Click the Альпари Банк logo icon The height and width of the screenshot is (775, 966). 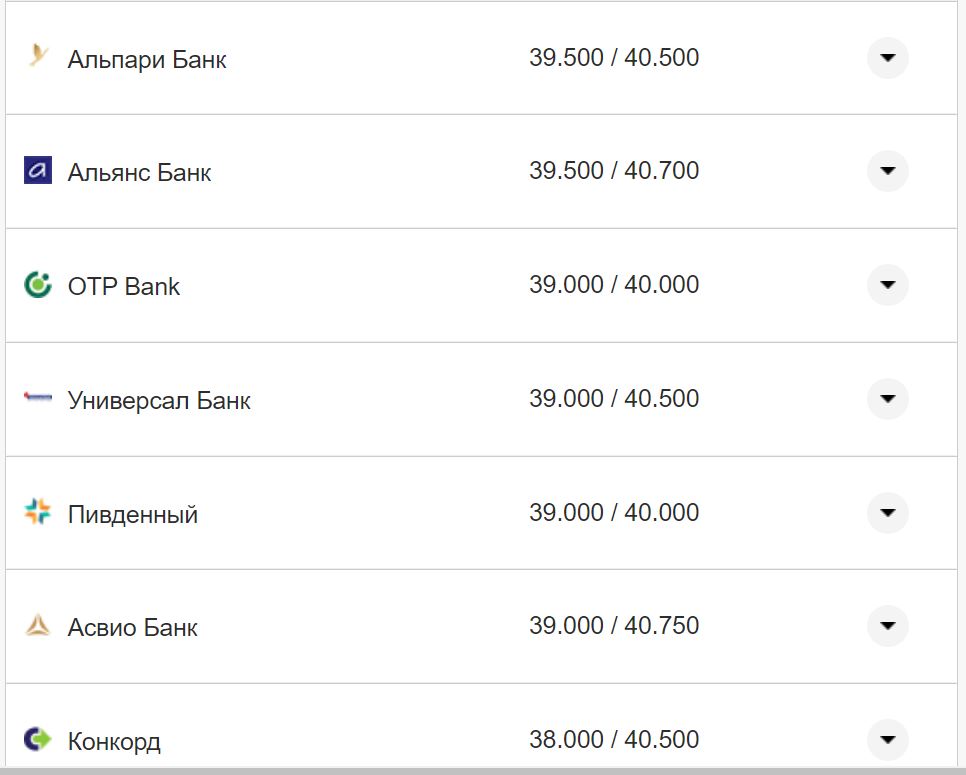click(x=38, y=57)
